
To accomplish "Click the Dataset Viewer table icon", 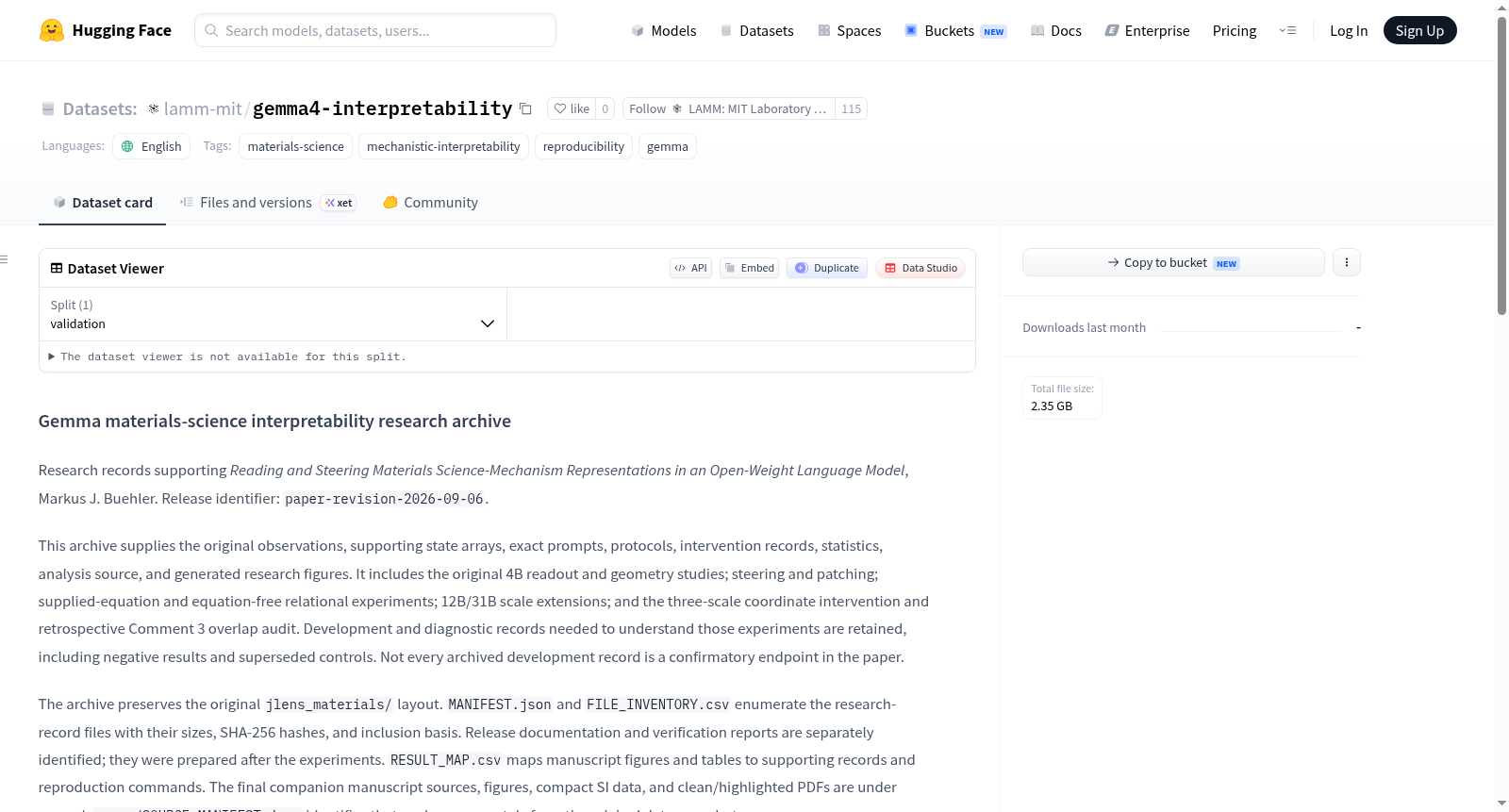I will [57, 268].
